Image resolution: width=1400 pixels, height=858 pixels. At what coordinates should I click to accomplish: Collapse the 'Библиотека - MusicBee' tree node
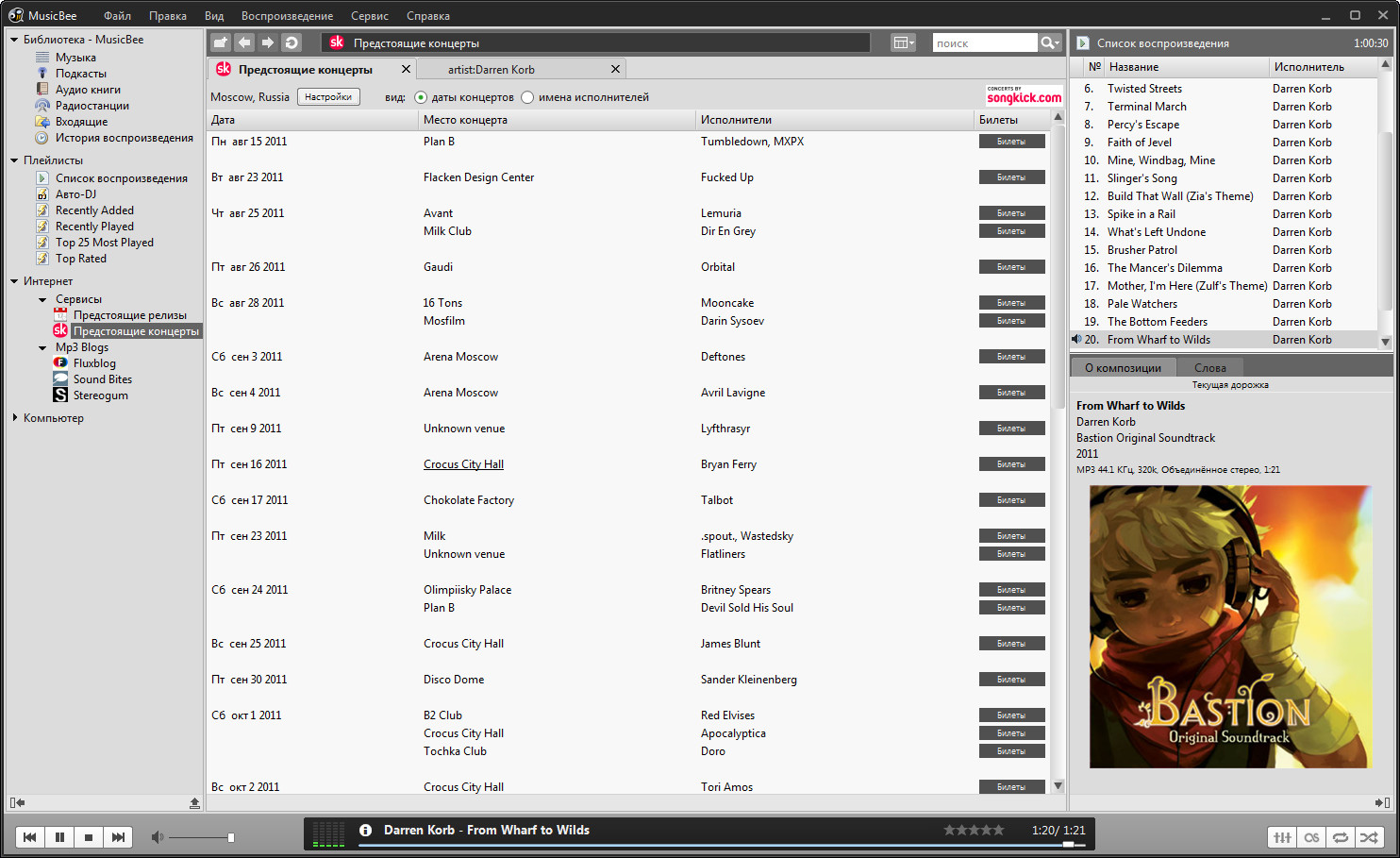(x=14, y=40)
